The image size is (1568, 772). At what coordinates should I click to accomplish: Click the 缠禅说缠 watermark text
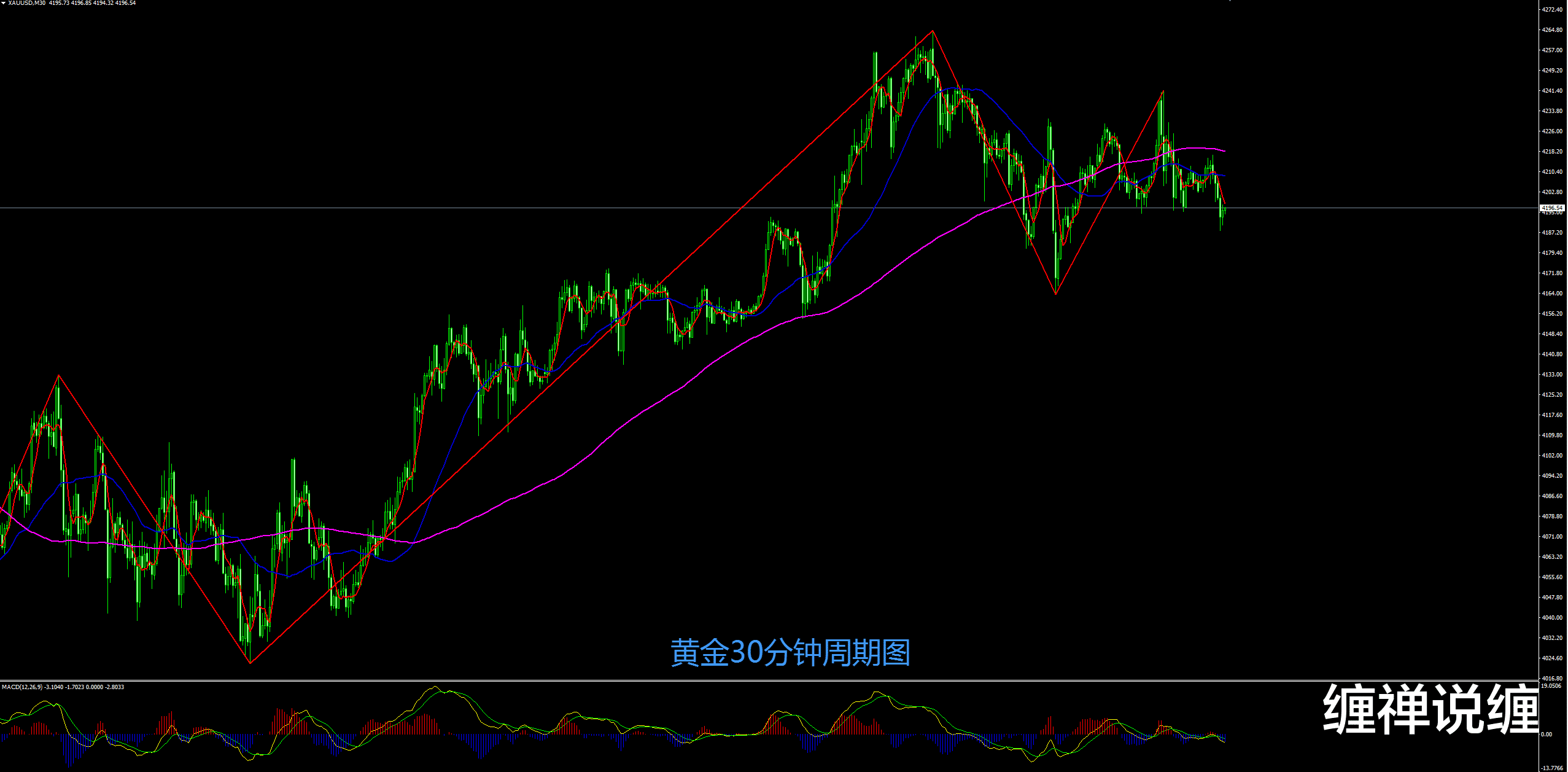[1431, 709]
